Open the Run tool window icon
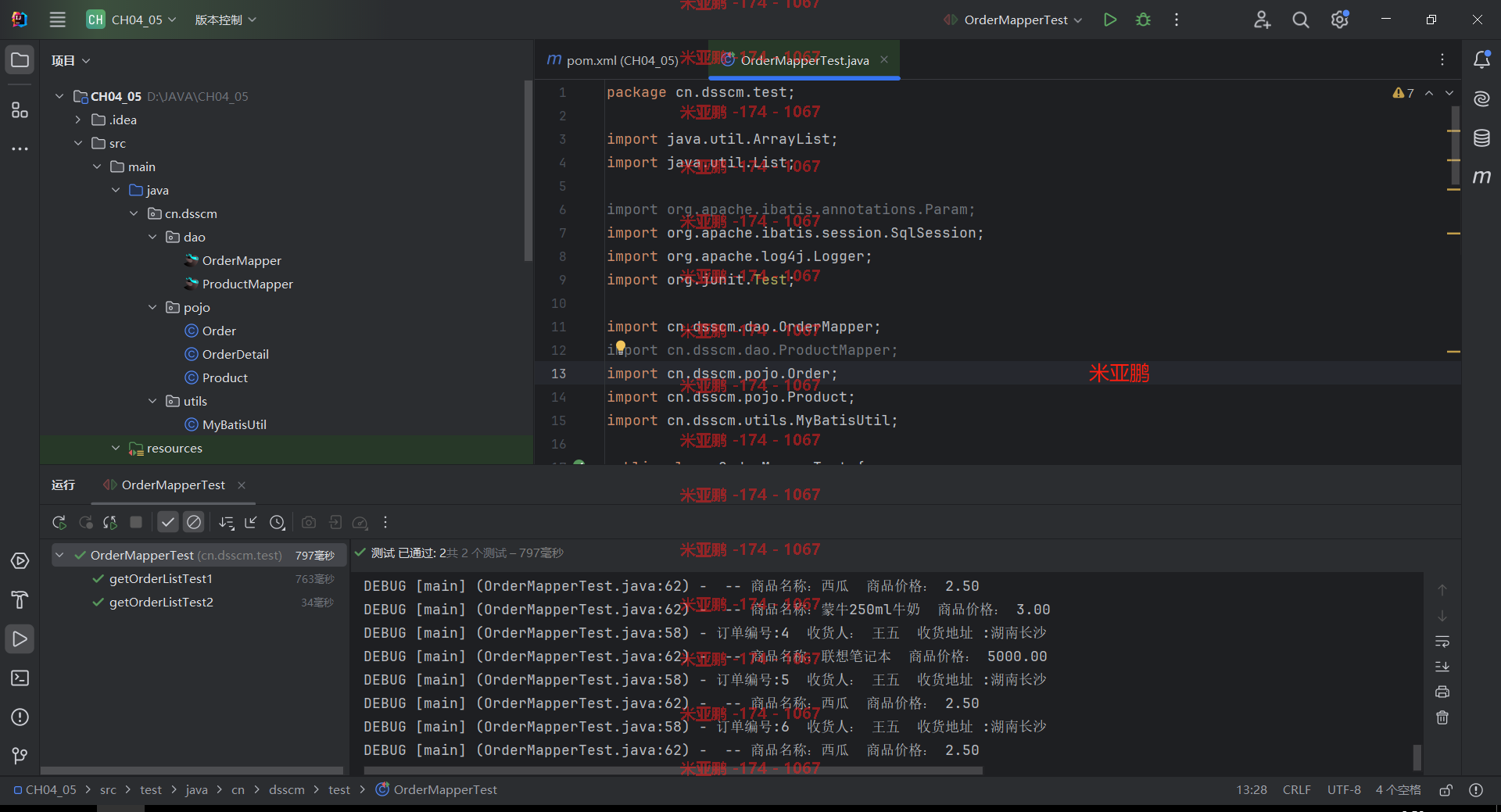Screen dimensions: 1501x812 (20, 639)
